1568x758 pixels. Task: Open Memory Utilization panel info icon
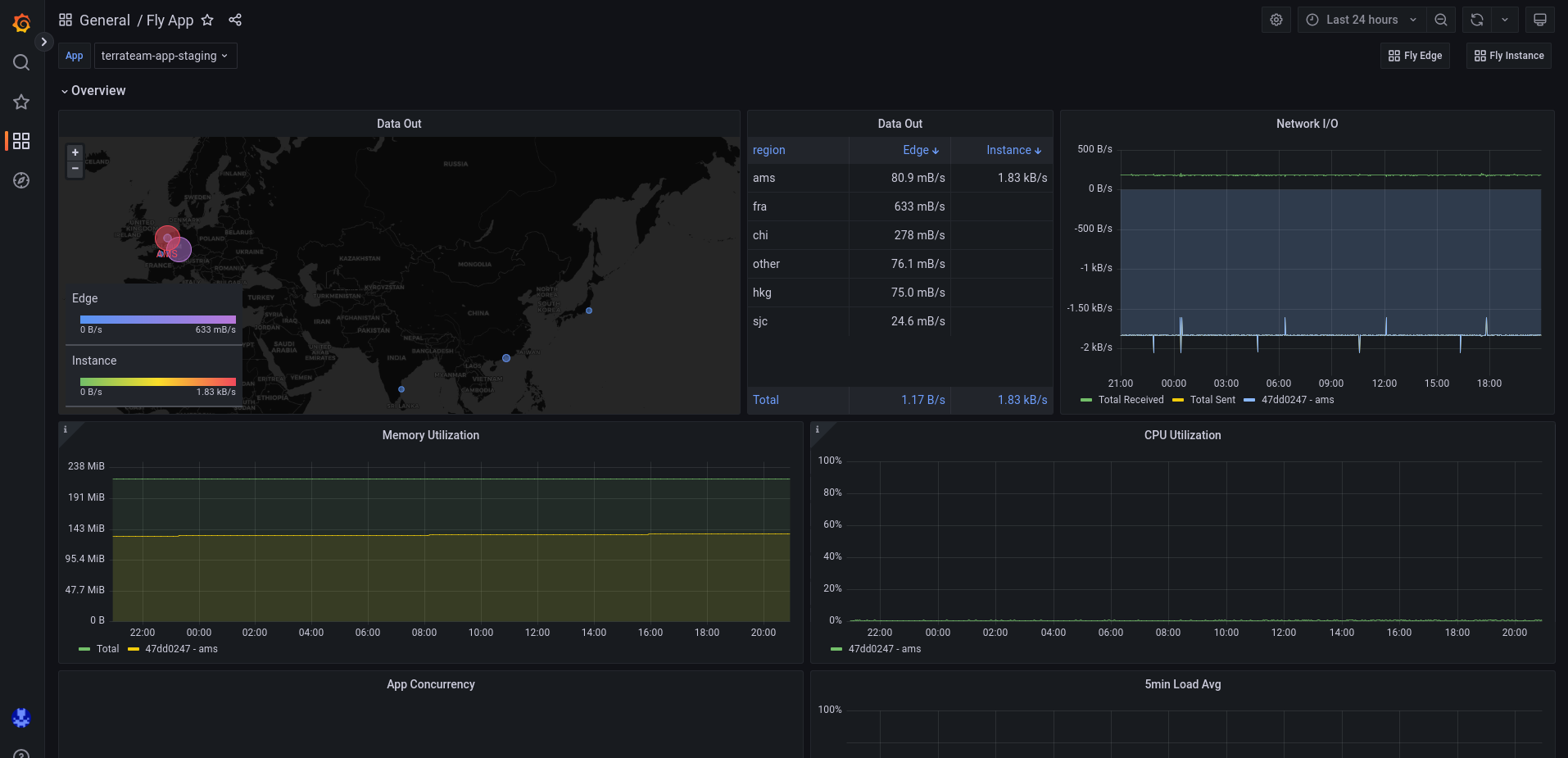(x=66, y=429)
